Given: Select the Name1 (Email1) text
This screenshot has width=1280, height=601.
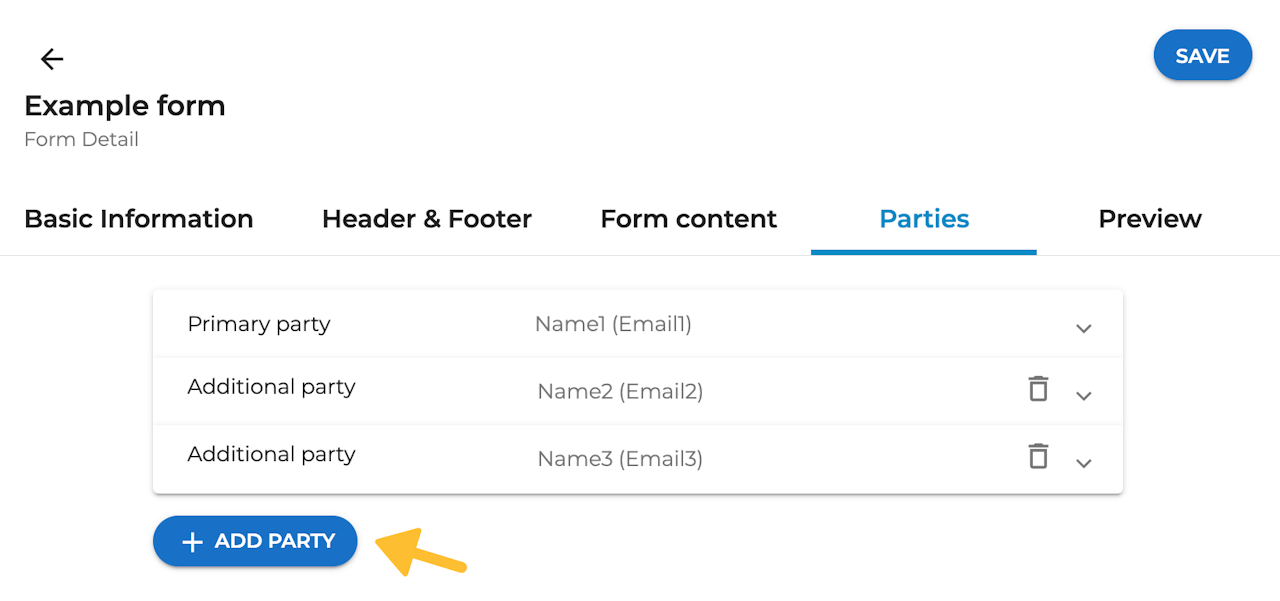Looking at the screenshot, I should tap(613, 324).
